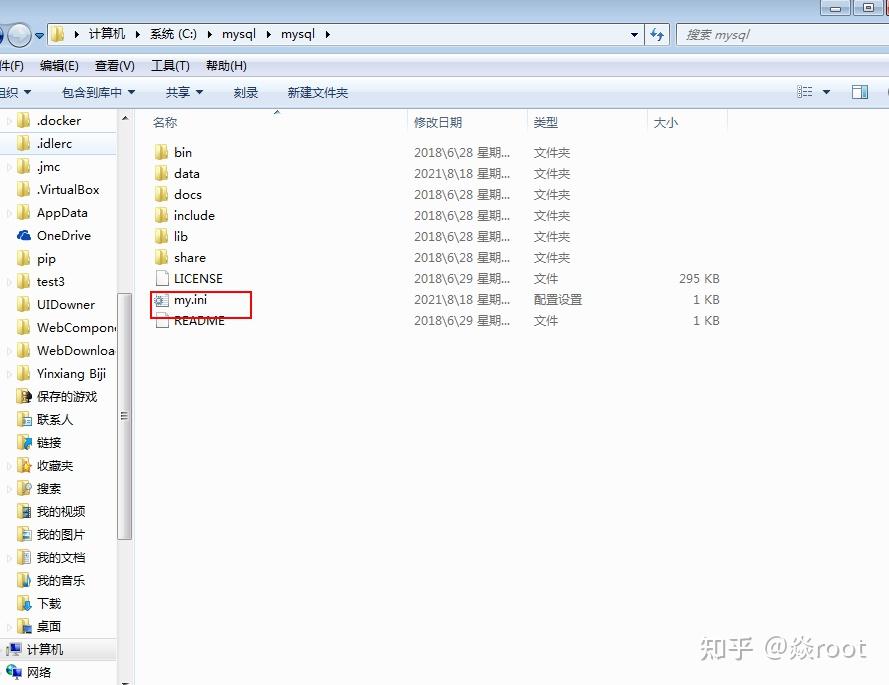889x685 pixels.
Task: Open the address bar history dropdown
Action: [634, 35]
